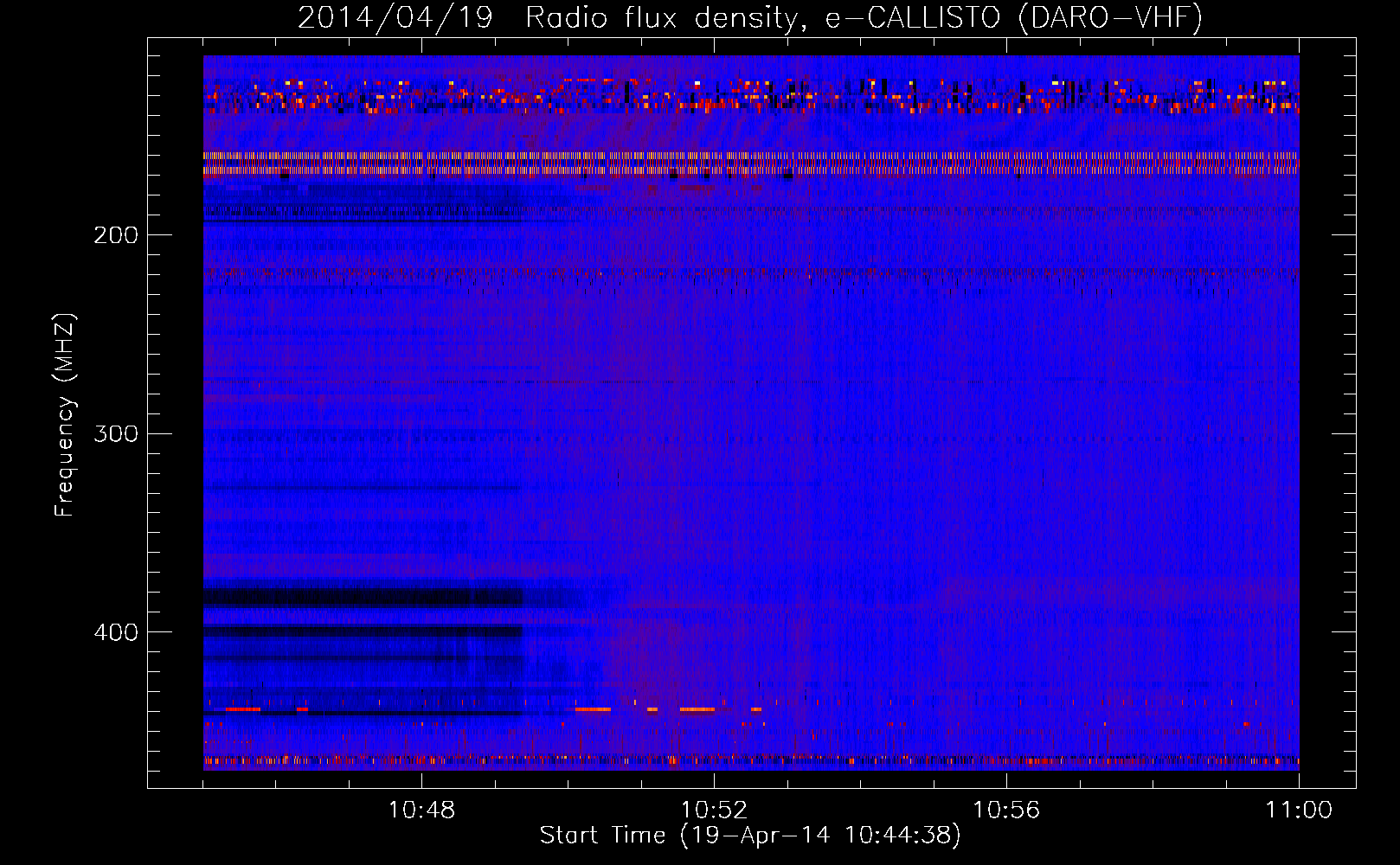Click the '10:48' time tick label
This screenshot has width=1400, height=865.
point(421,811)
